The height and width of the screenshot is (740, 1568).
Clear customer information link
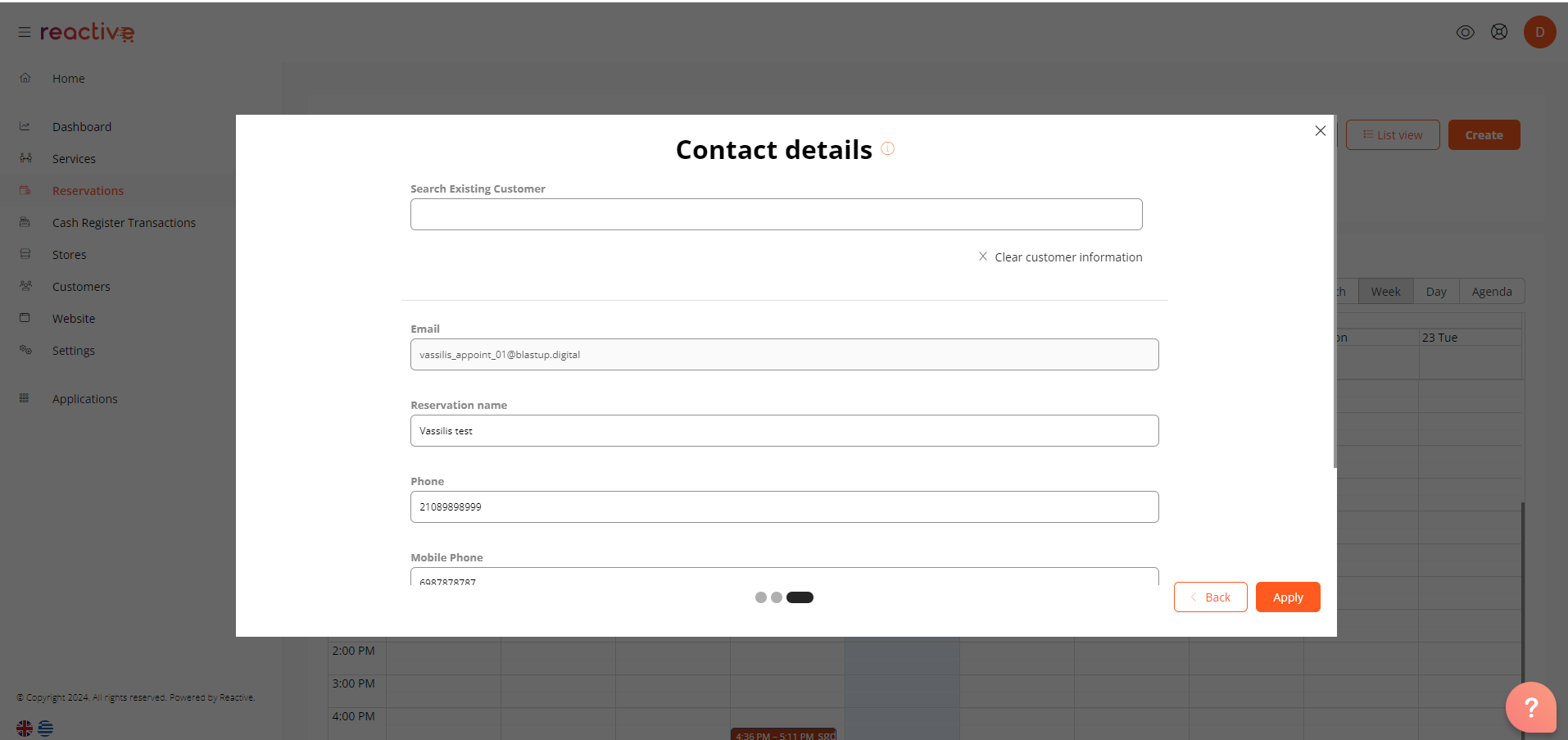point(1060,257)
